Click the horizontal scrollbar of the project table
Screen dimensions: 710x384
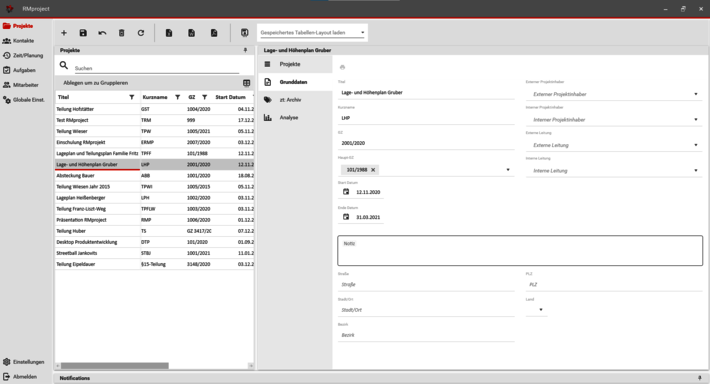tap(115, 365)
